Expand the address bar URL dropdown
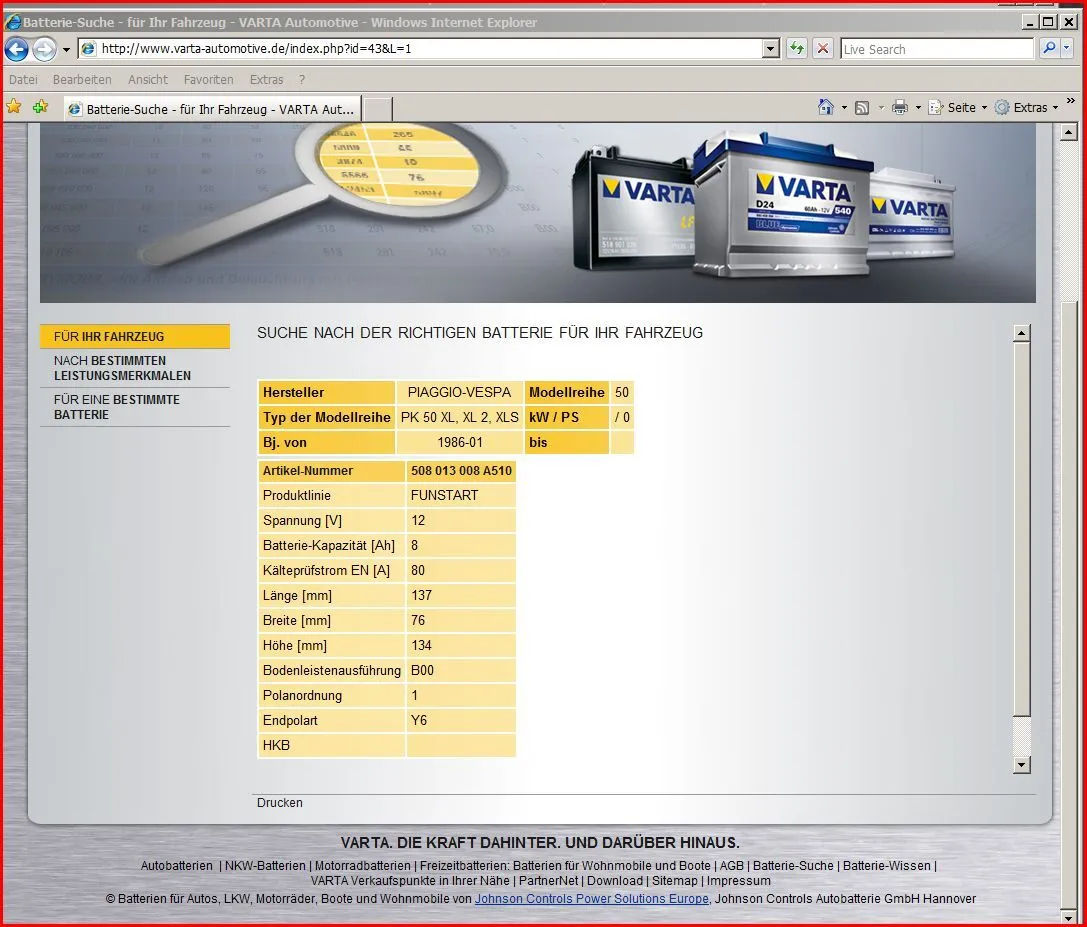Screen dimensions: 1087x927 tap(770, 49)
